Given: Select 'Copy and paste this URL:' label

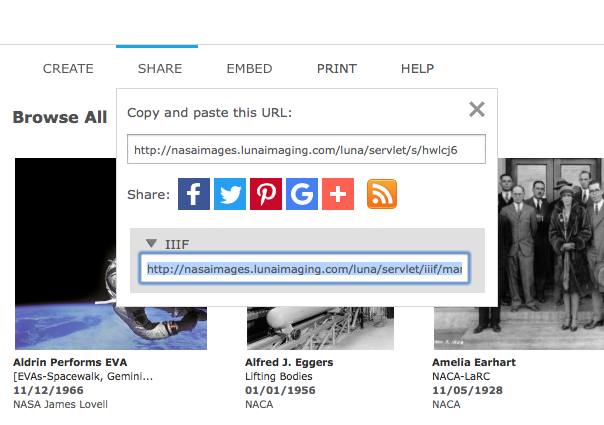Looking at the screenshot, I should (x=210, y=113).
